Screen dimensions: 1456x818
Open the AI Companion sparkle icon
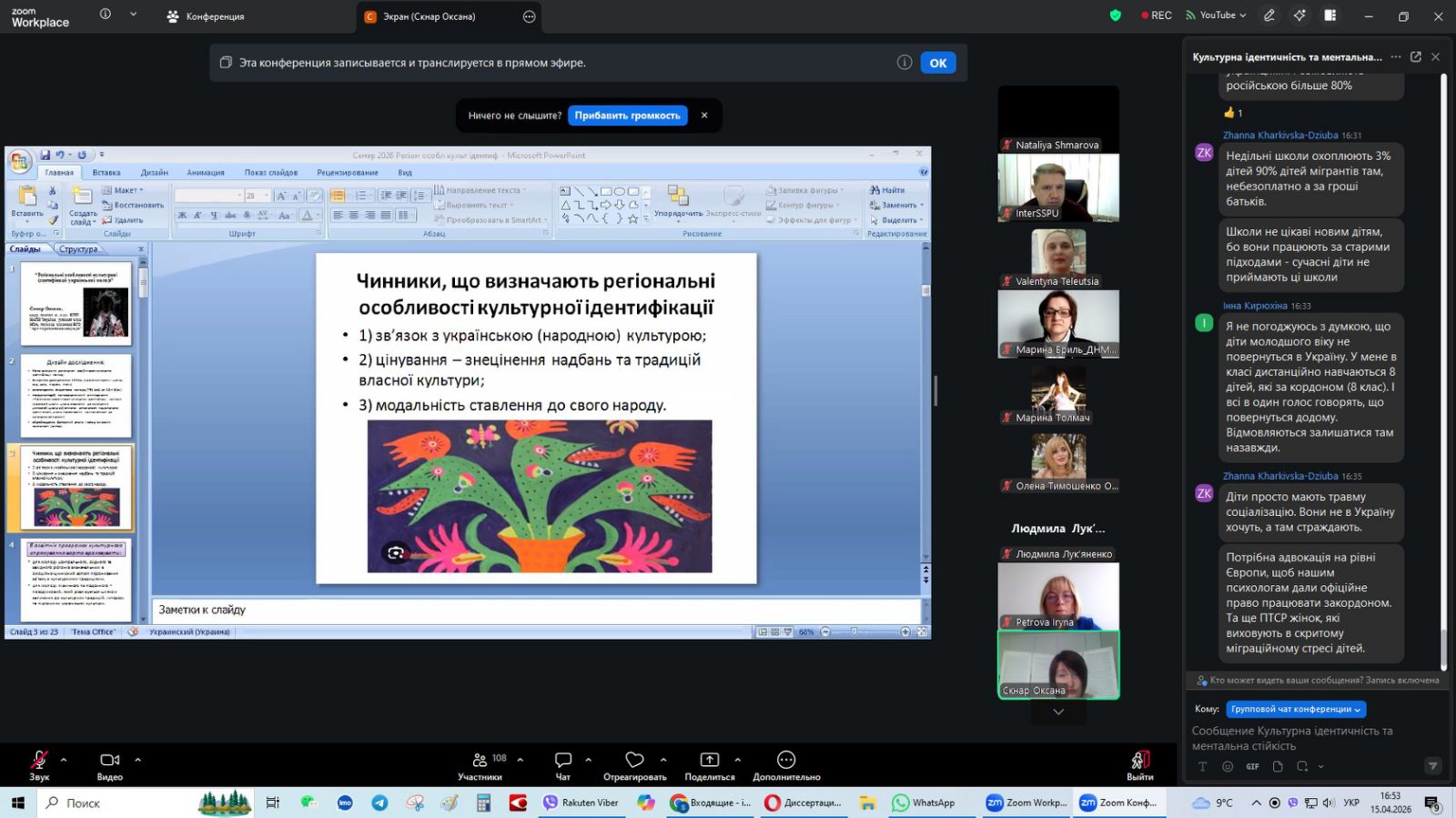click(x=1299, y=15)
